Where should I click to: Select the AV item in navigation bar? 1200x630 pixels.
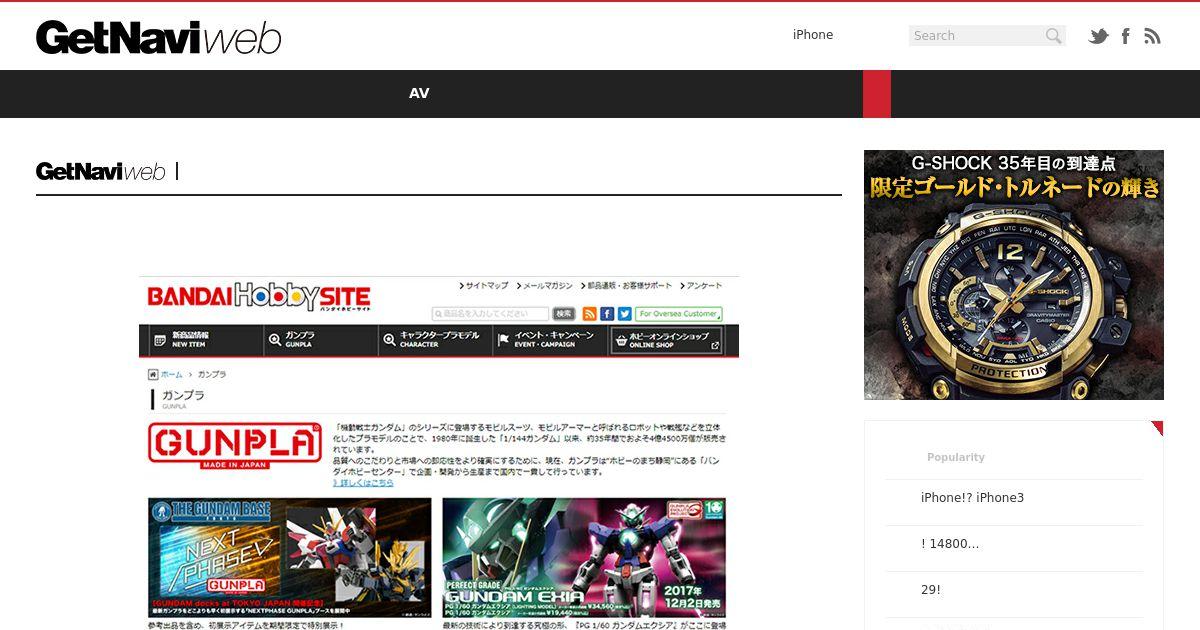click(419, 93)
